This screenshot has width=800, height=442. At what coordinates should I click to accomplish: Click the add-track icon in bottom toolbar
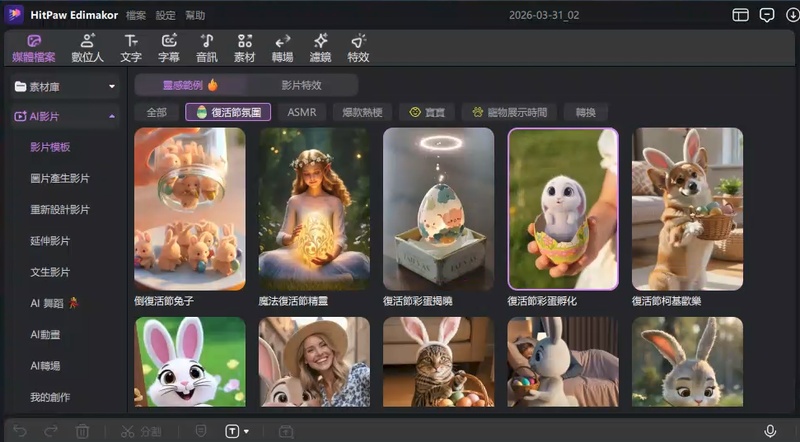[286, 431]
